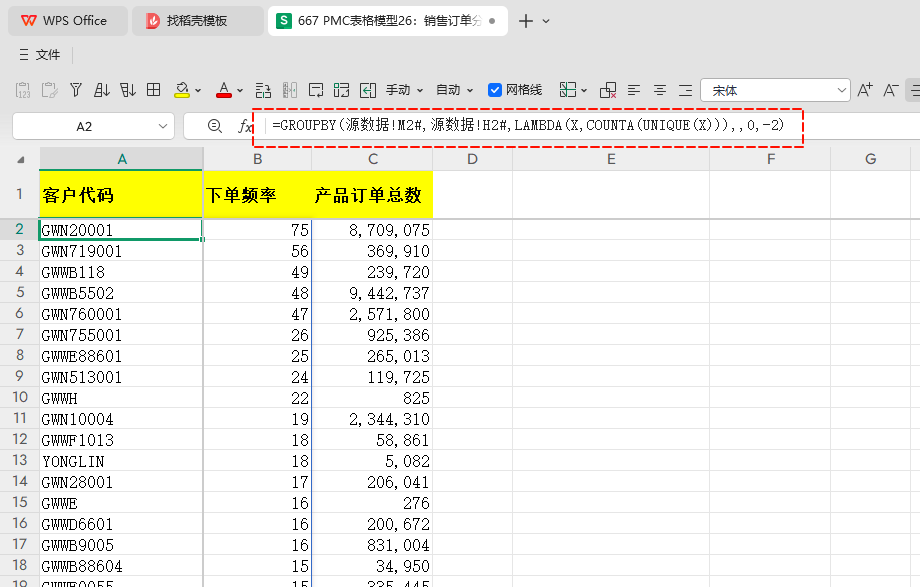Click the cell with frequency 75

coord(258,230)
